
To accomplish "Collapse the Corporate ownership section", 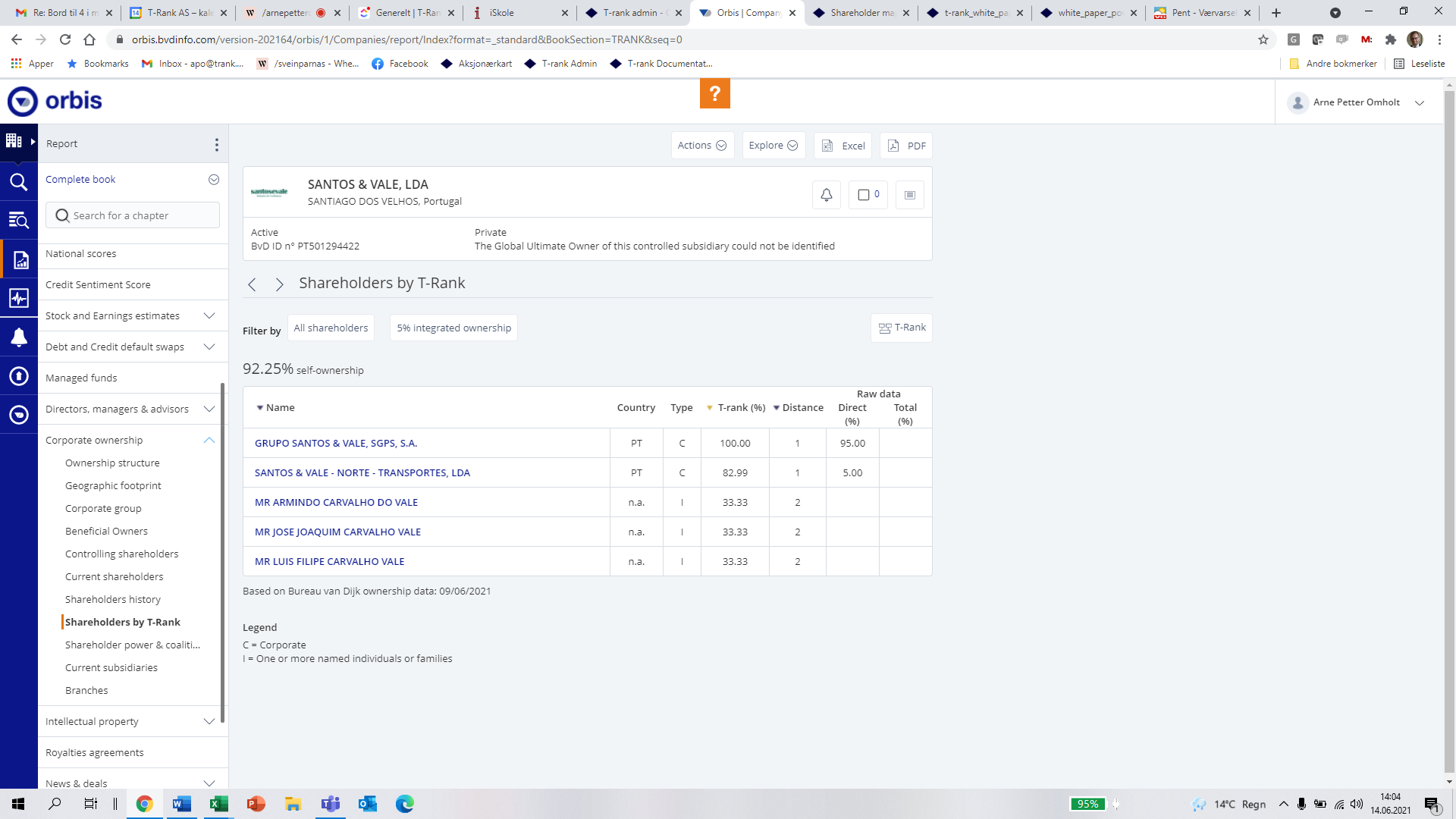I will pos(209,440).
